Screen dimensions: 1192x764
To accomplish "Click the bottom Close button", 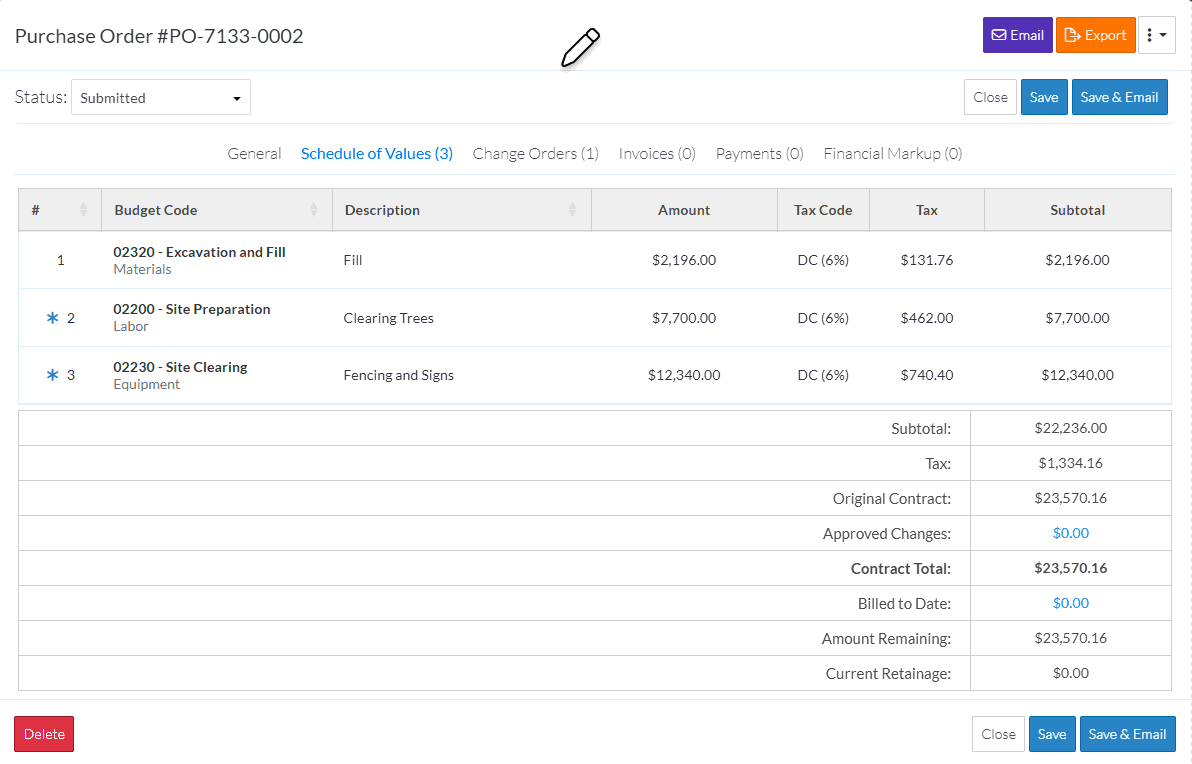I will pyautogui.click(x=998, y=734).
